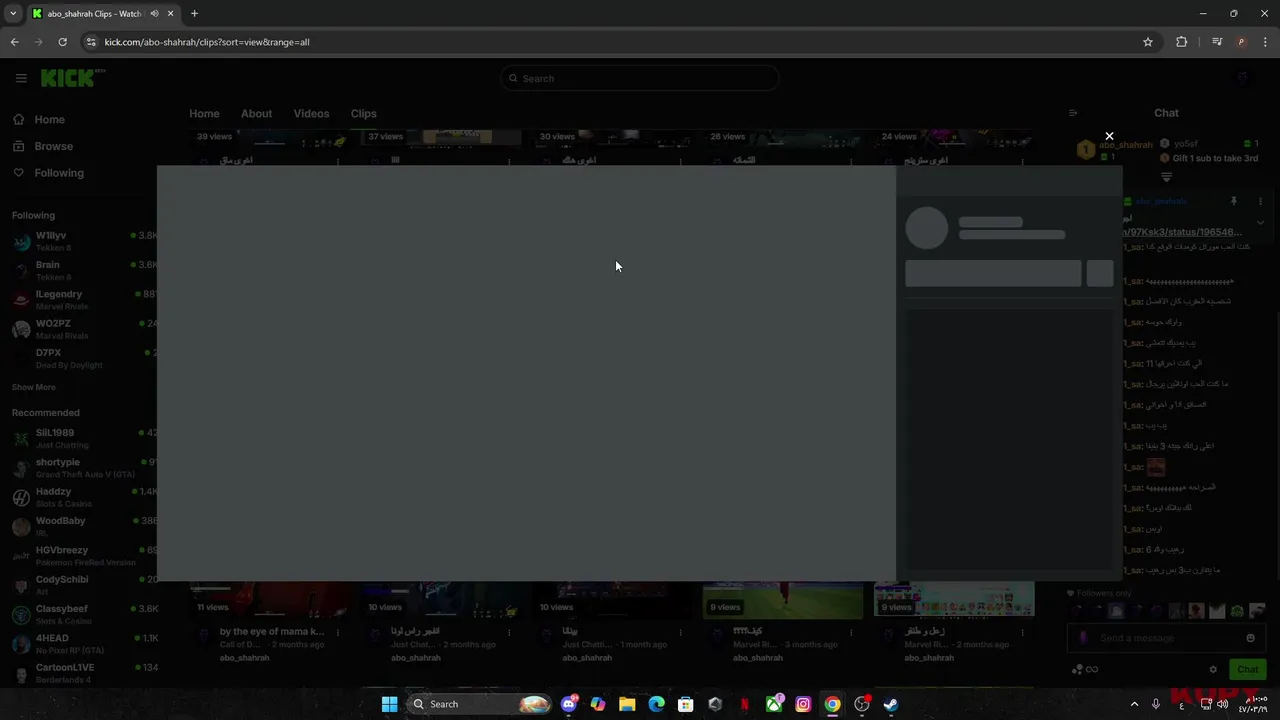The height and width of the screenshot is (720, 1280).
Task: Show hidden system tray icons
Action: (x=1134, y=704)
